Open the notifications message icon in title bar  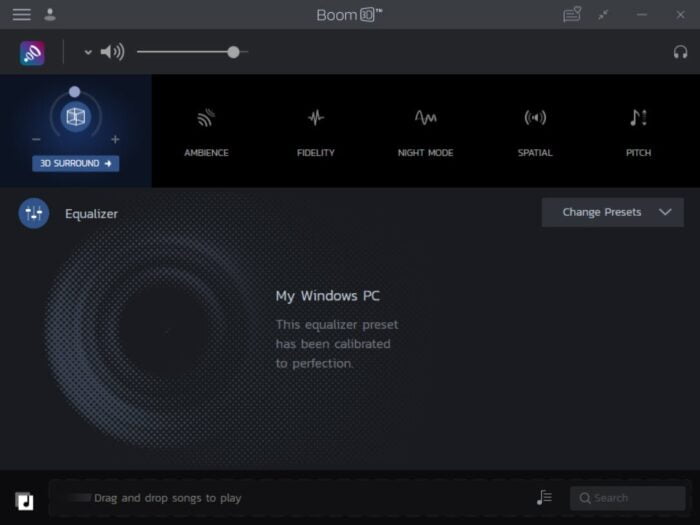(572, 14)
